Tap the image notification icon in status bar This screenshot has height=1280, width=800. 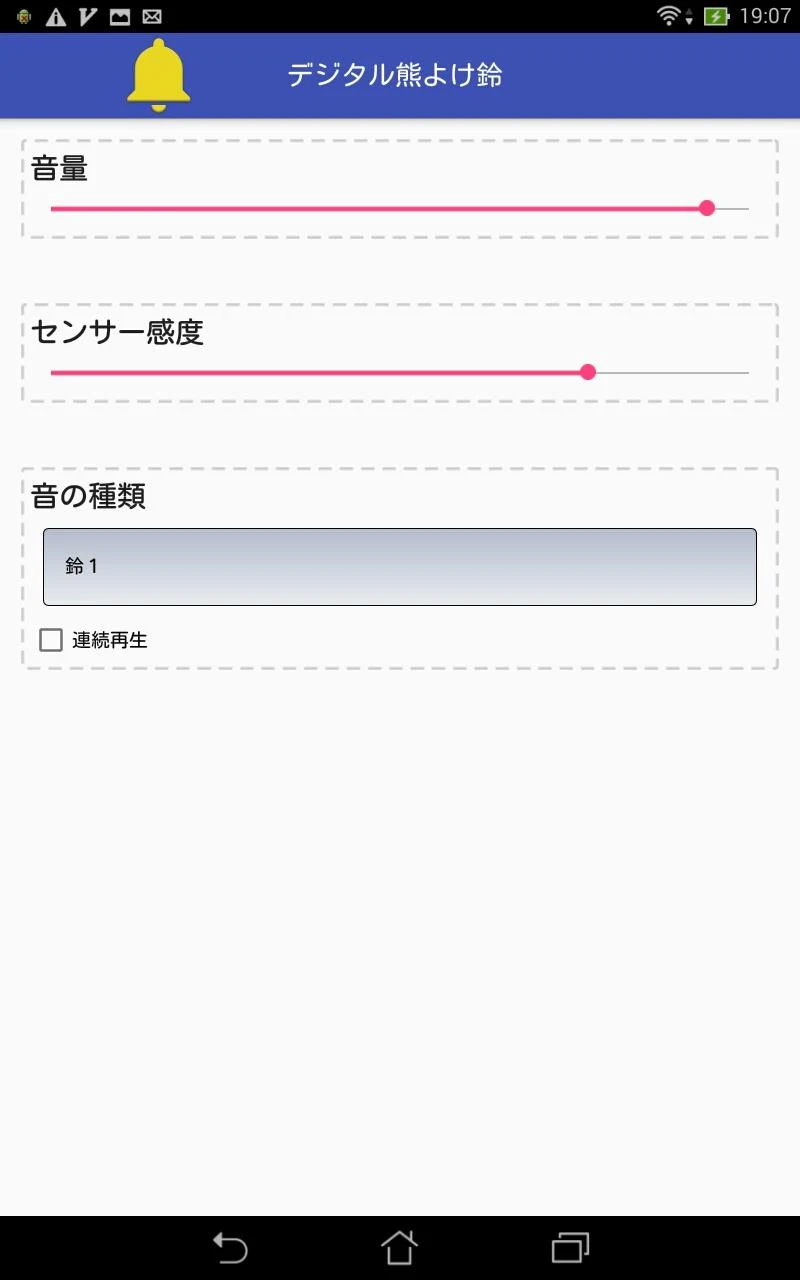point(120,17)
